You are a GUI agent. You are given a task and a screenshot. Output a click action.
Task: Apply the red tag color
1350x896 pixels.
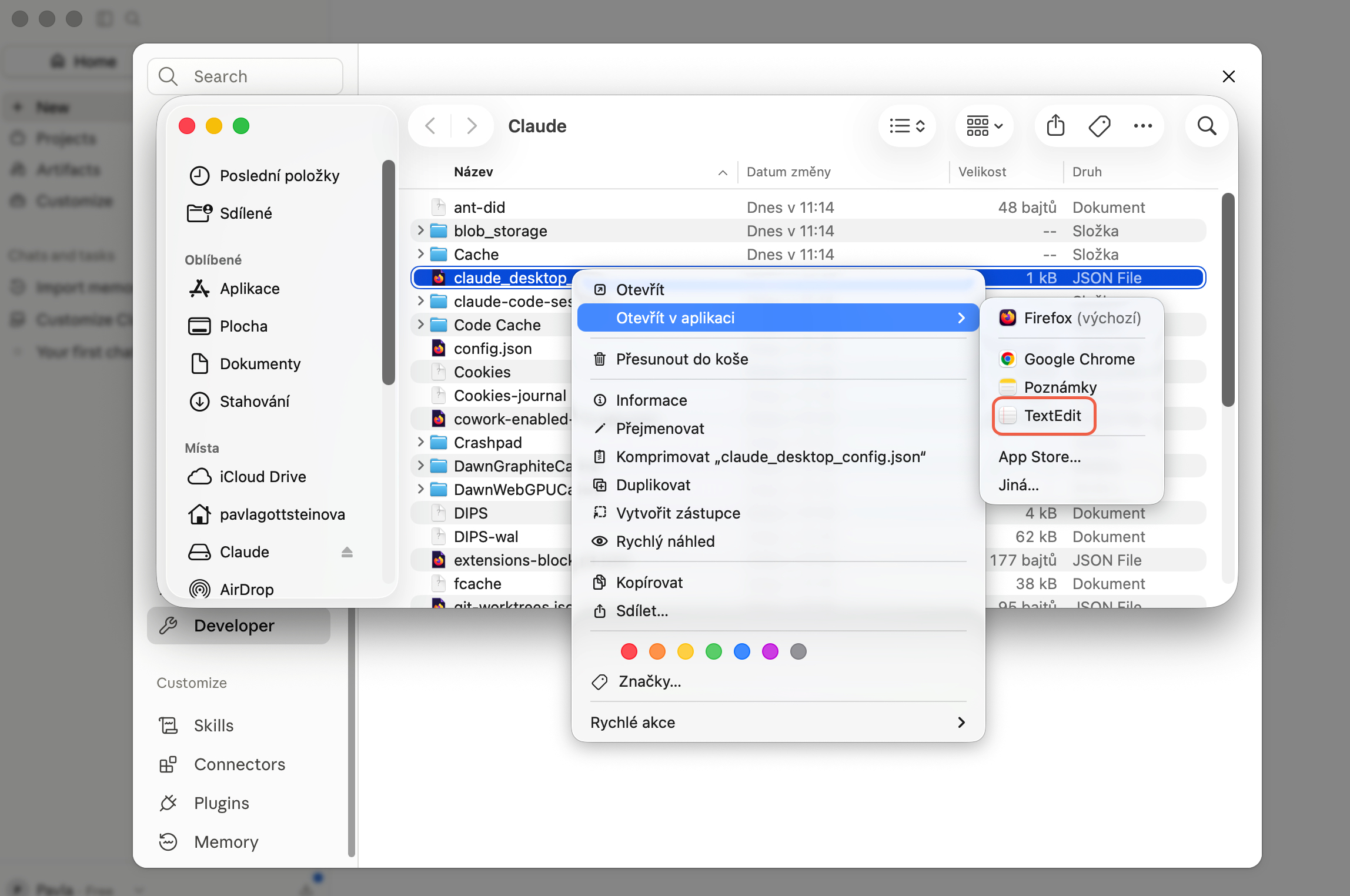click(x=629, y=651)
